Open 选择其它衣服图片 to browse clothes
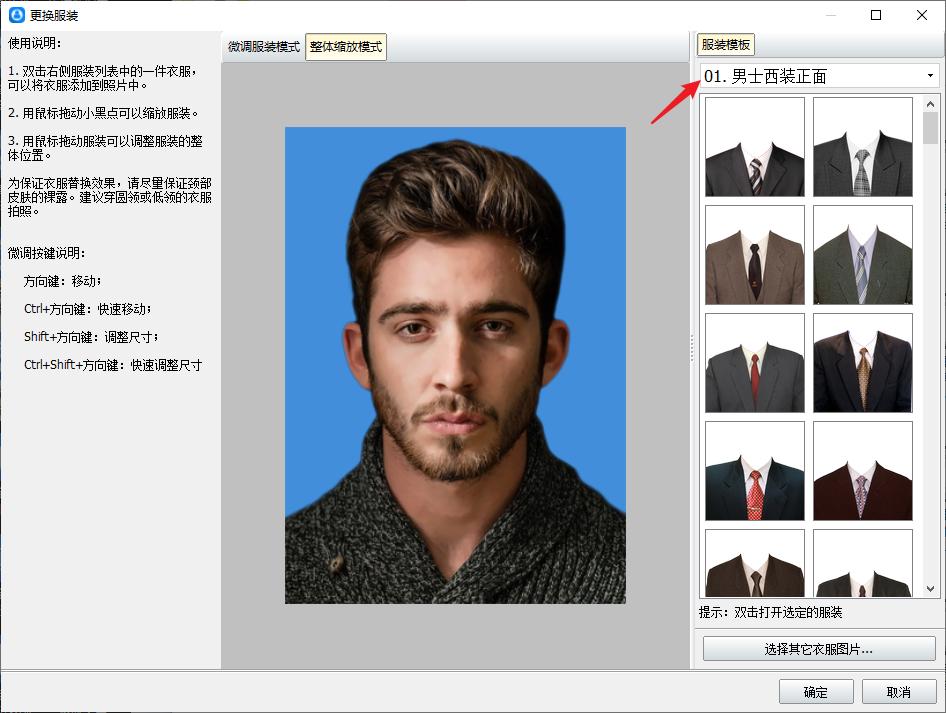The width and height of the screenshot is (946, 713). 817,649
